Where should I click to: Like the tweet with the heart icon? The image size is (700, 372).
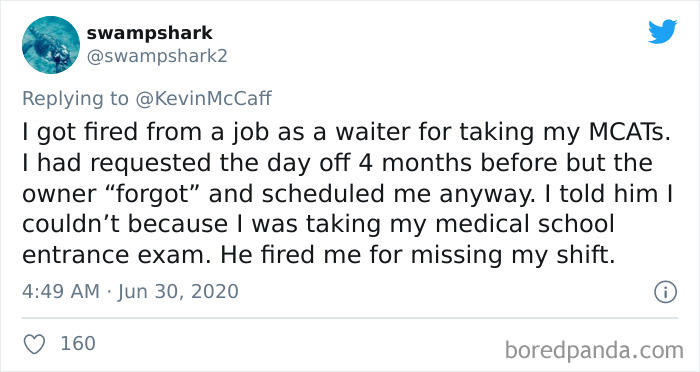point(34,344)
